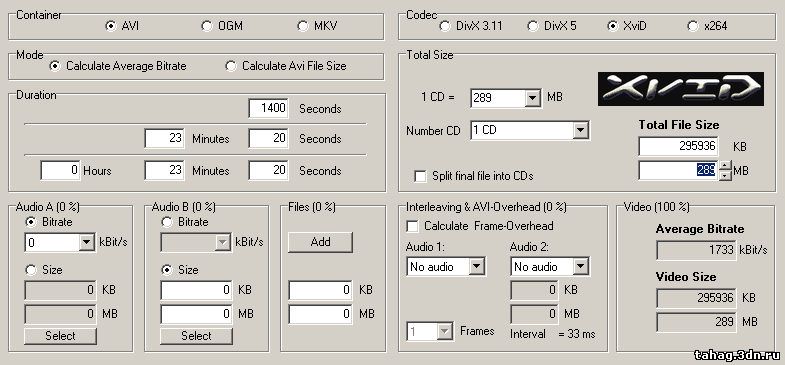The image size is (785, 365).
Task: Click the XviD logo image
Action: click(x=681, y=89)
